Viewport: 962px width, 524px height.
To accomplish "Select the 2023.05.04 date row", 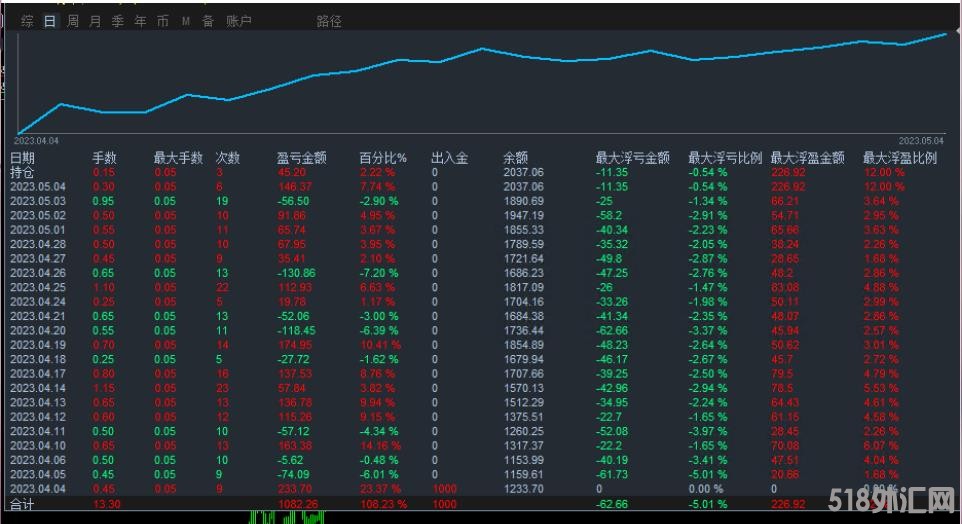I will (37, 187).
